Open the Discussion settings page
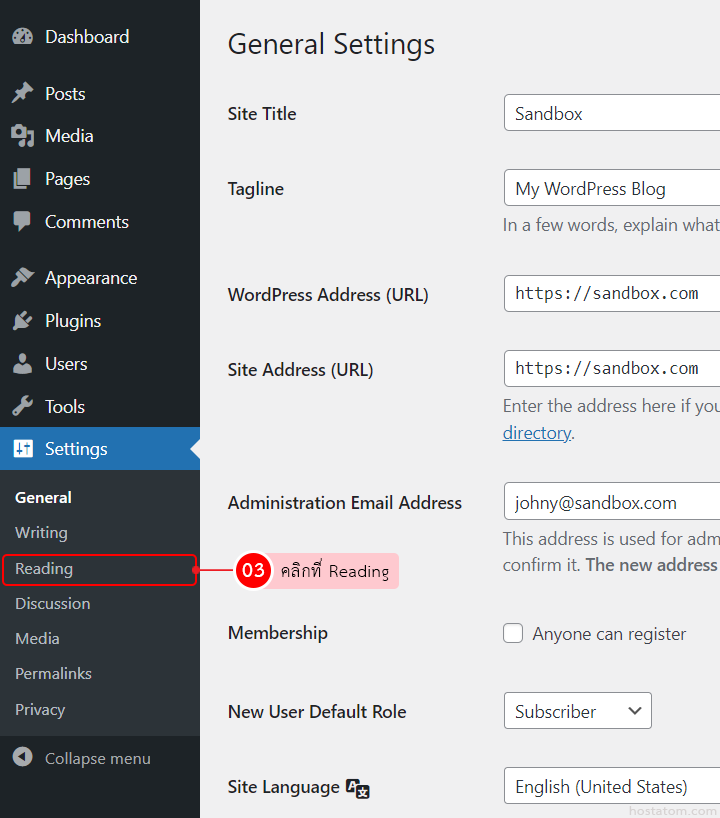This screenshot has height=818, width=720. point(52,604)
